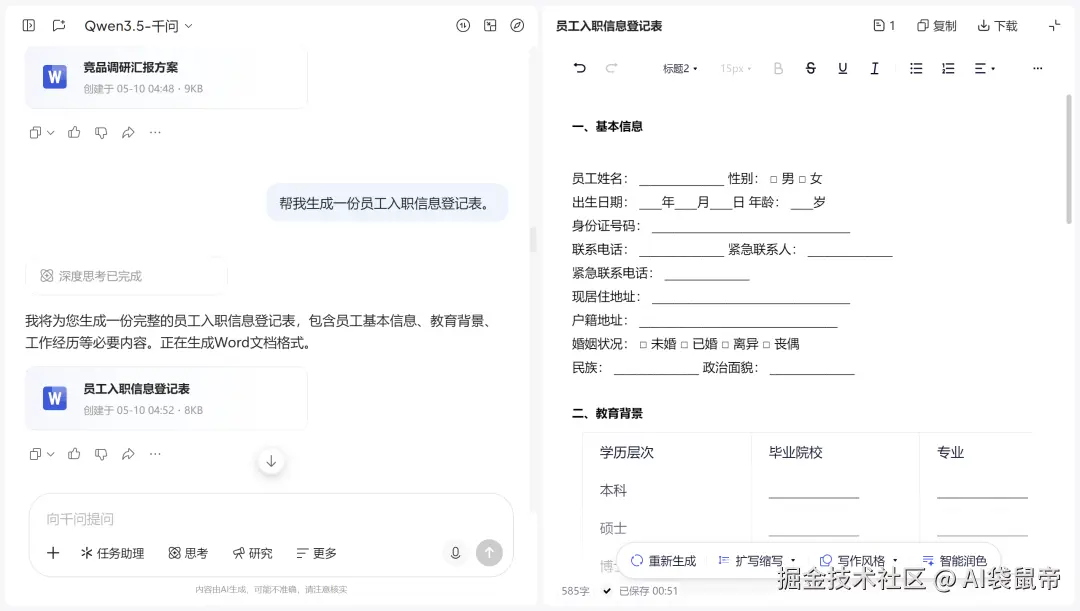The width and height of the screenshot is (1080, 611).
Task: Apply the numbered list format
Action: coord(948,68)
